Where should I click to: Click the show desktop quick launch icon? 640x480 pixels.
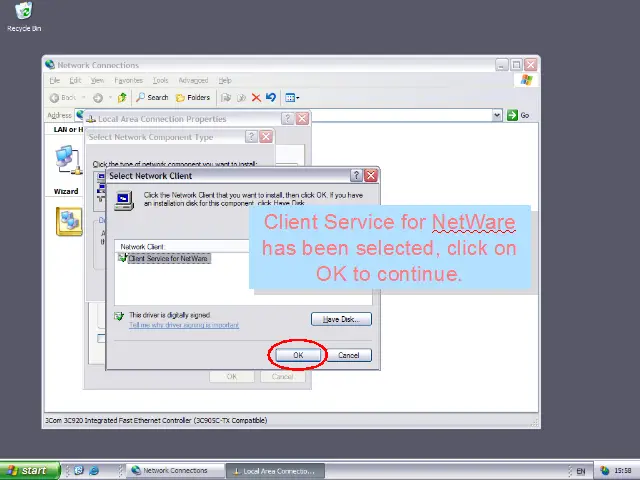click(x=79, y=471)
